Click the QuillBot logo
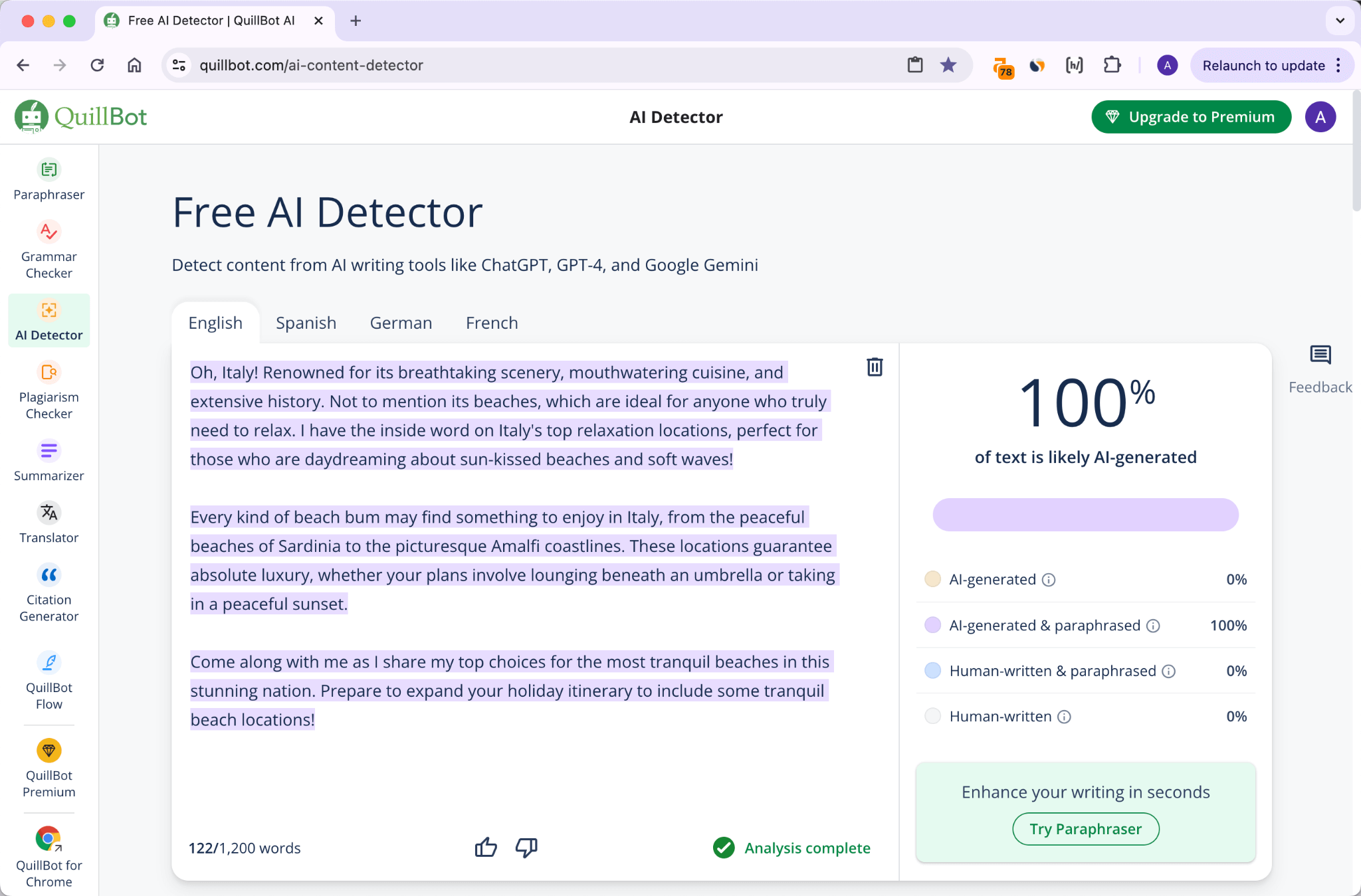The height and width of the screenshot is (896, 1361). click(80, 117)
